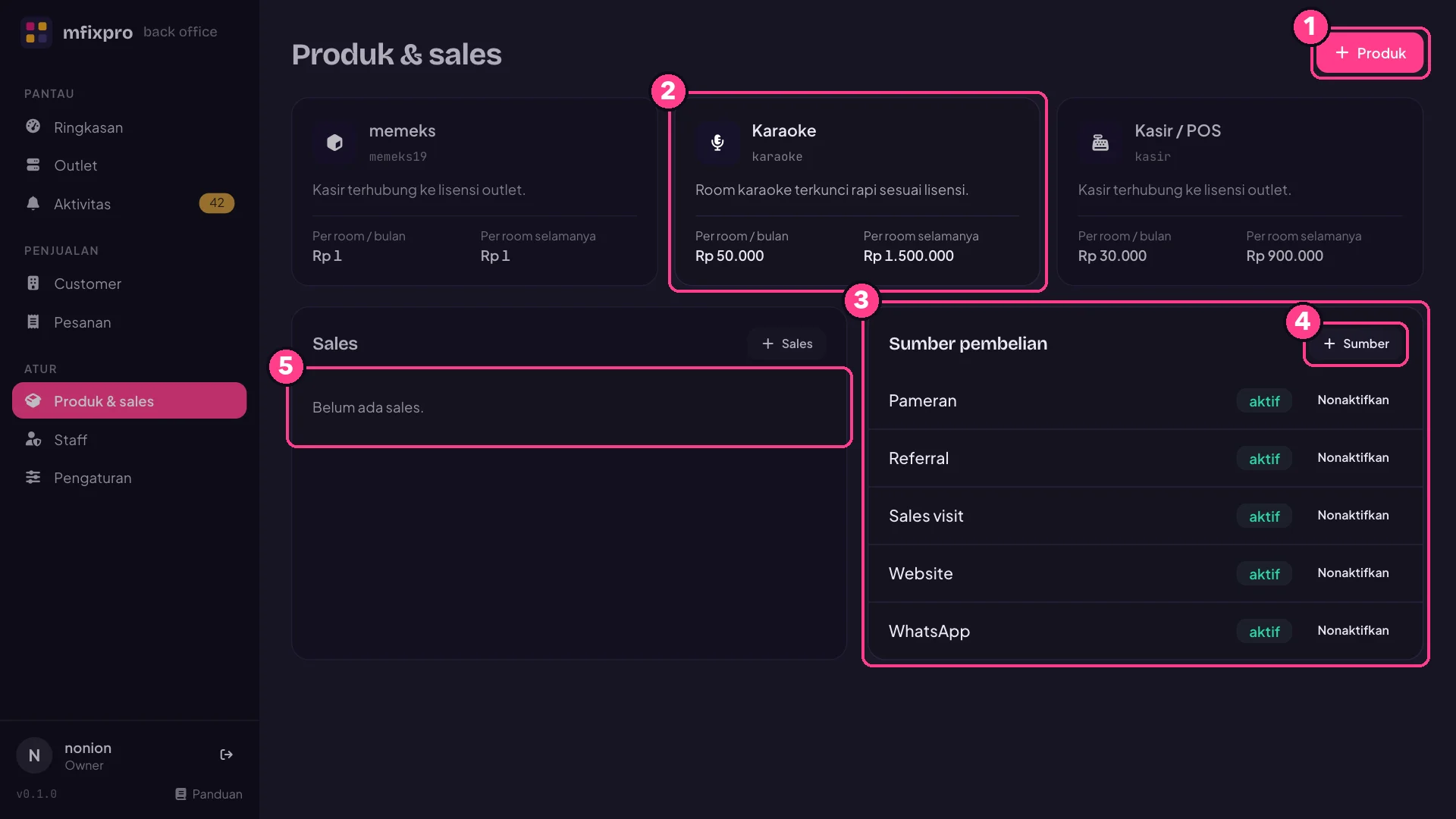1456x819 pixels.
Task: Navigate to the Staff page
Action: 129,440
